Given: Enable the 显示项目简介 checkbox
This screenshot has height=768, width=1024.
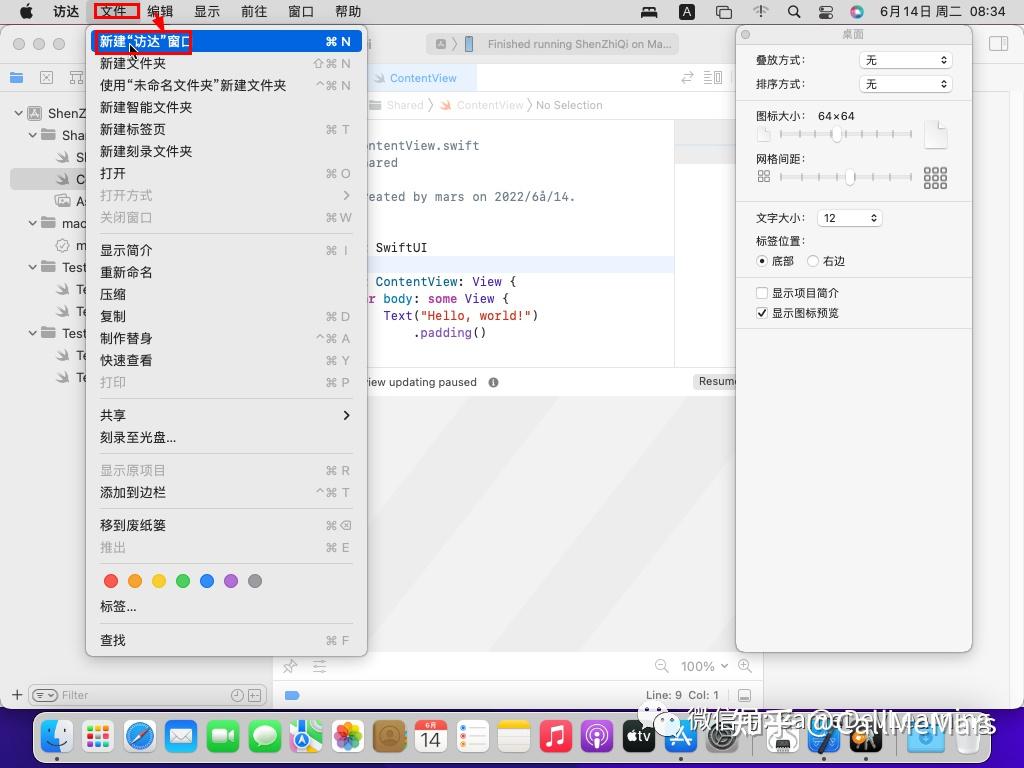Looking at the screenshot, I should click(761, 293).
